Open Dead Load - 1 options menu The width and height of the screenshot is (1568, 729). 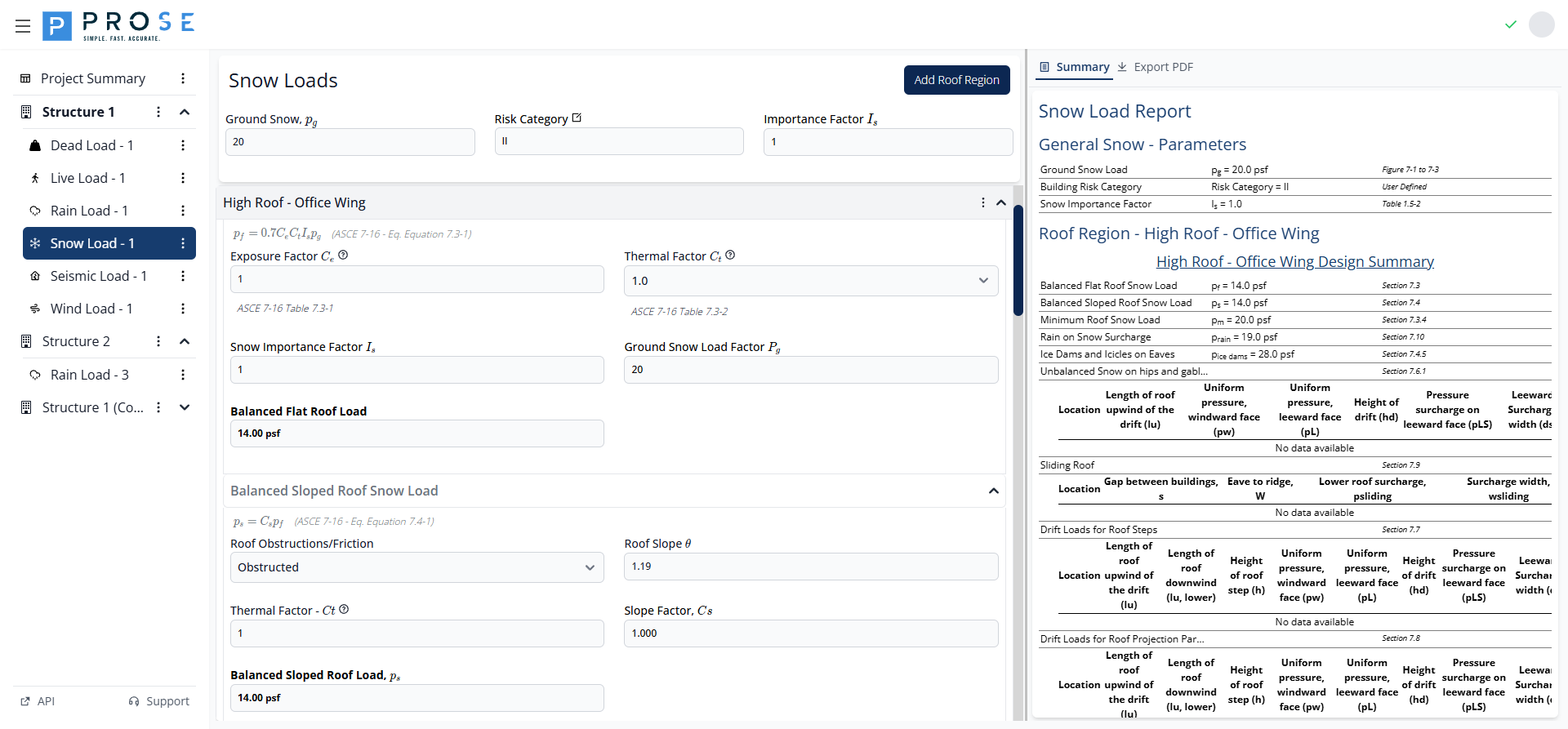coord(183,145)
